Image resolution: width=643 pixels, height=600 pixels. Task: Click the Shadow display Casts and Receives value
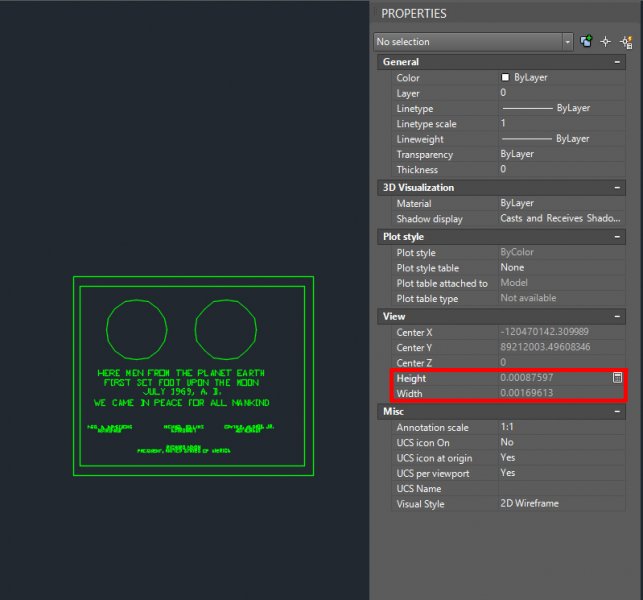tap(562, 218)
